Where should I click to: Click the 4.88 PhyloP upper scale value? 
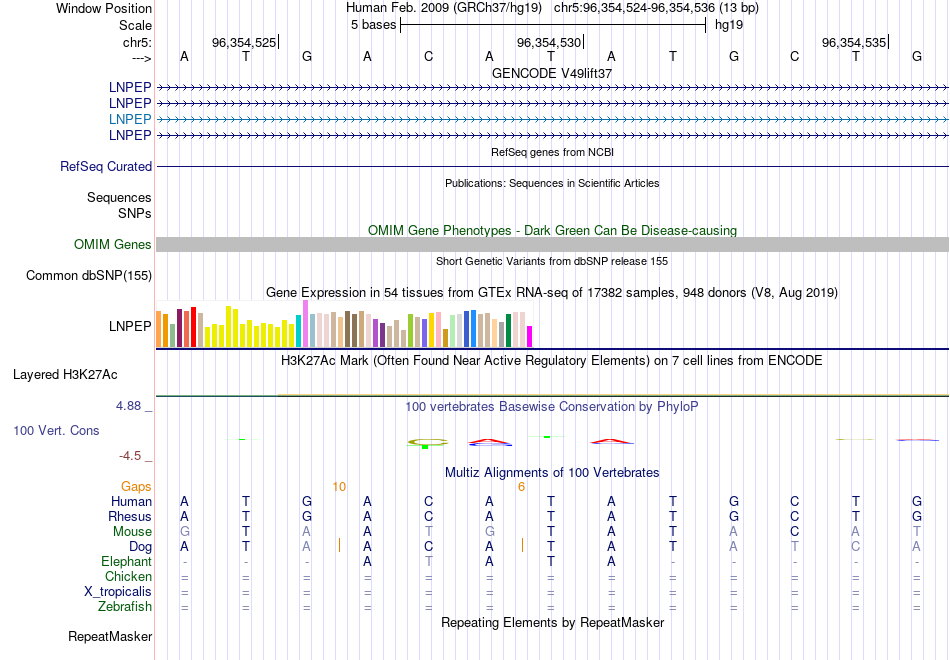point(128,405)
